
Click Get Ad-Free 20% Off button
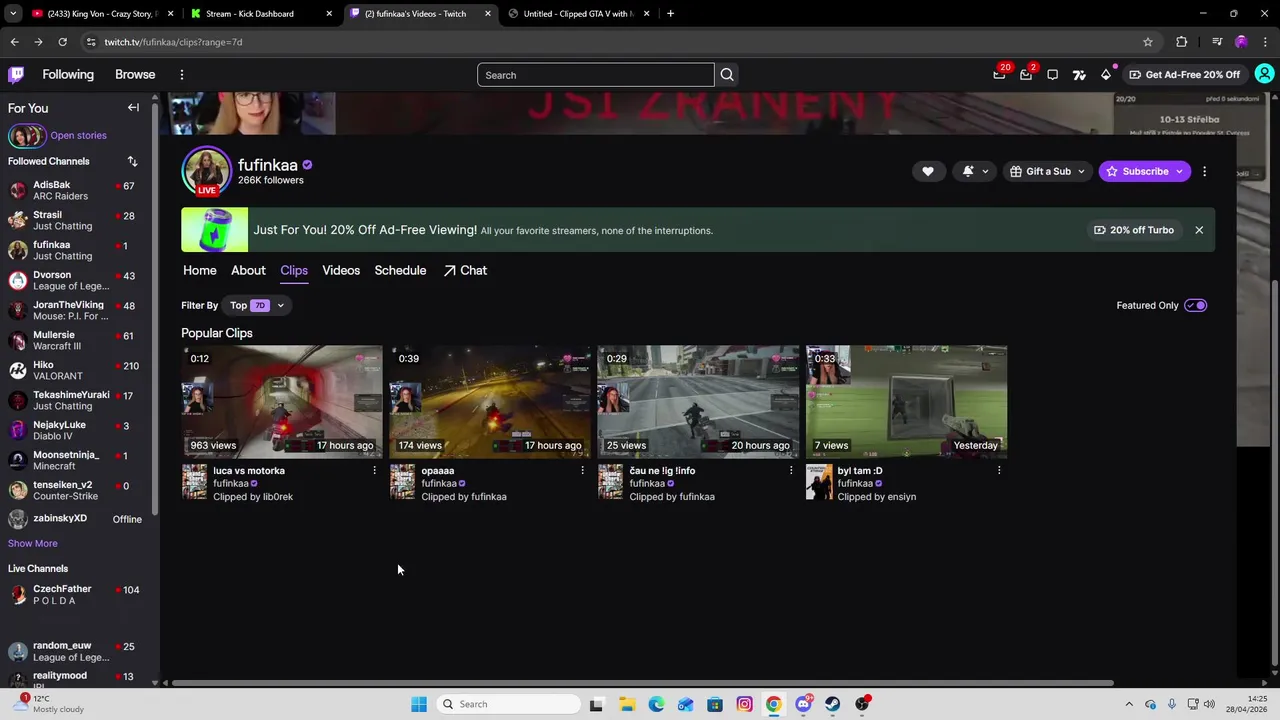click(1184, 74)
